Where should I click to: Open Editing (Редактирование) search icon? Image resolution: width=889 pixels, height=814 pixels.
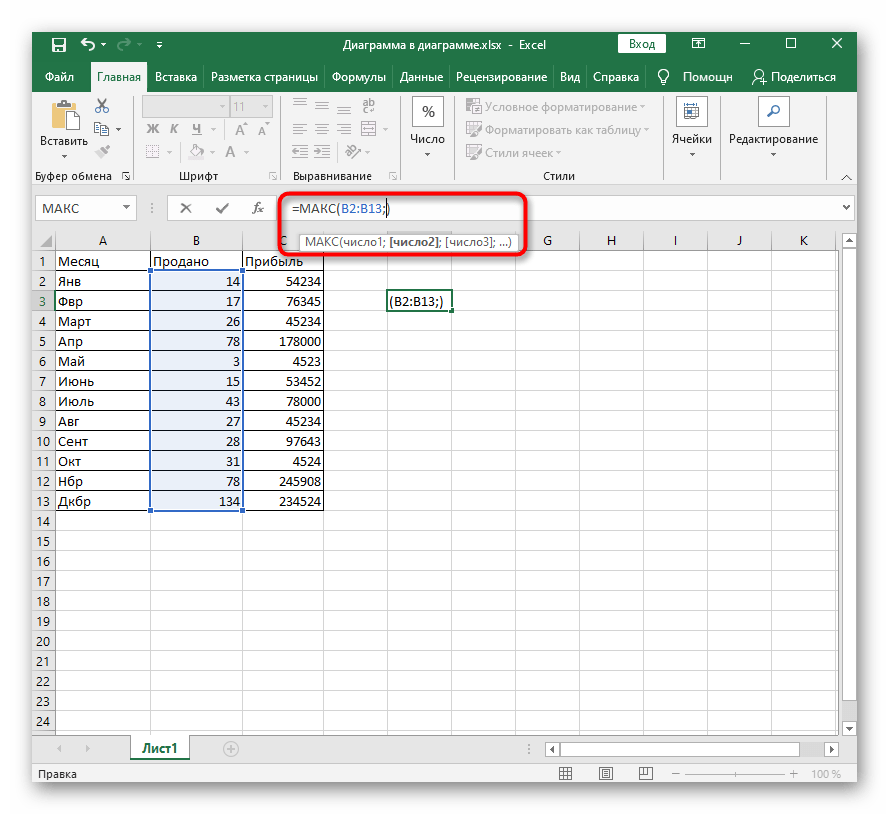[772, 112]
